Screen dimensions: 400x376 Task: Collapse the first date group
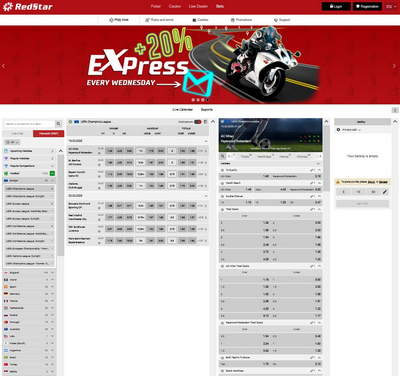coord(206,141)
